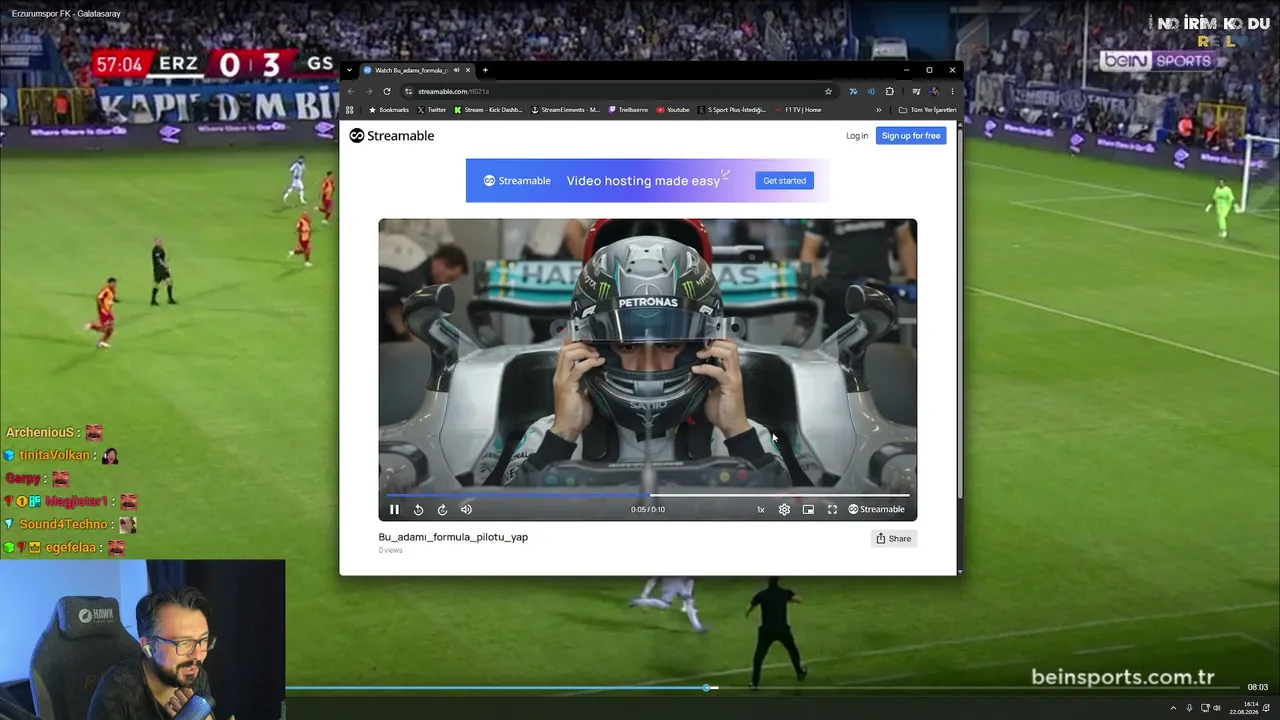Click the streamer webcam overlay

(143, 640)
